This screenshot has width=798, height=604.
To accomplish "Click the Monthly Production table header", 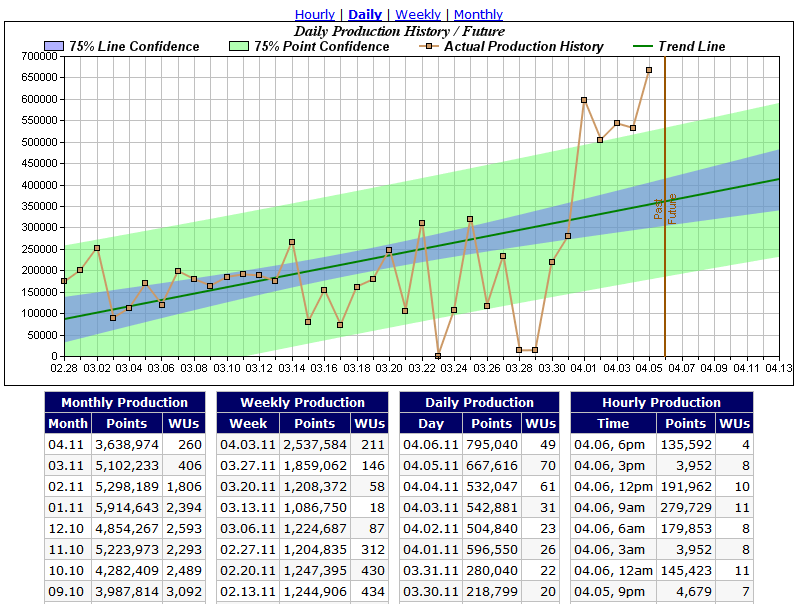I will 125,402.
